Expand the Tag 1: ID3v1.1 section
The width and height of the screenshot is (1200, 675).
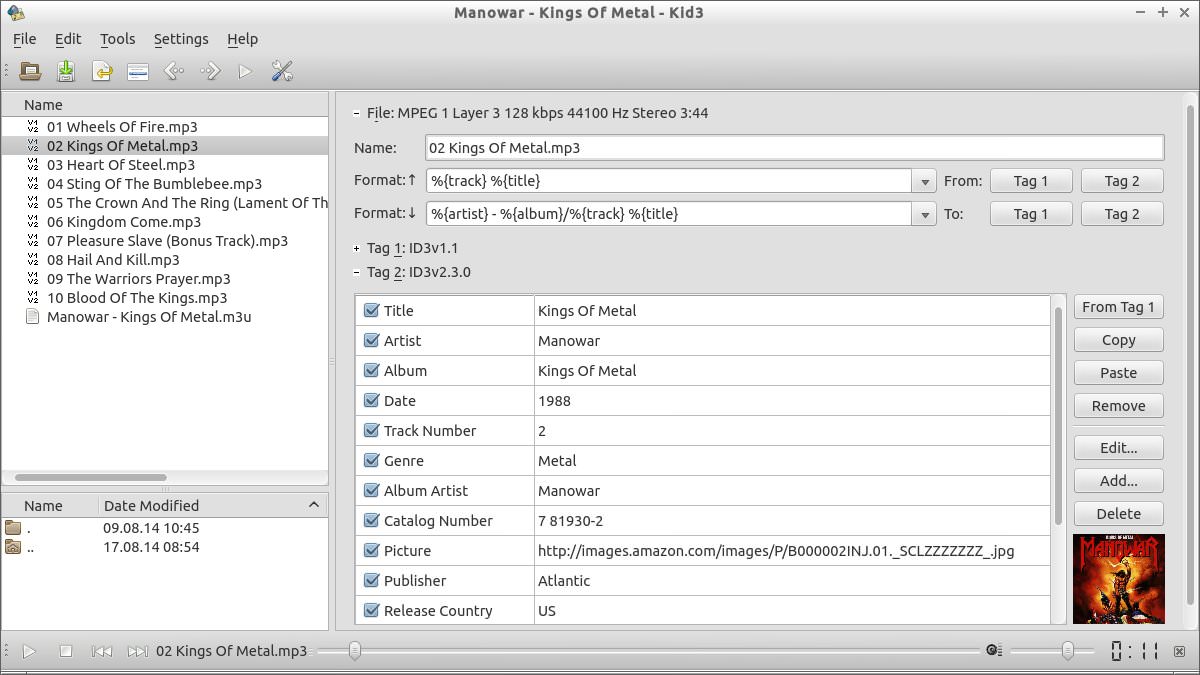(357, 247)
